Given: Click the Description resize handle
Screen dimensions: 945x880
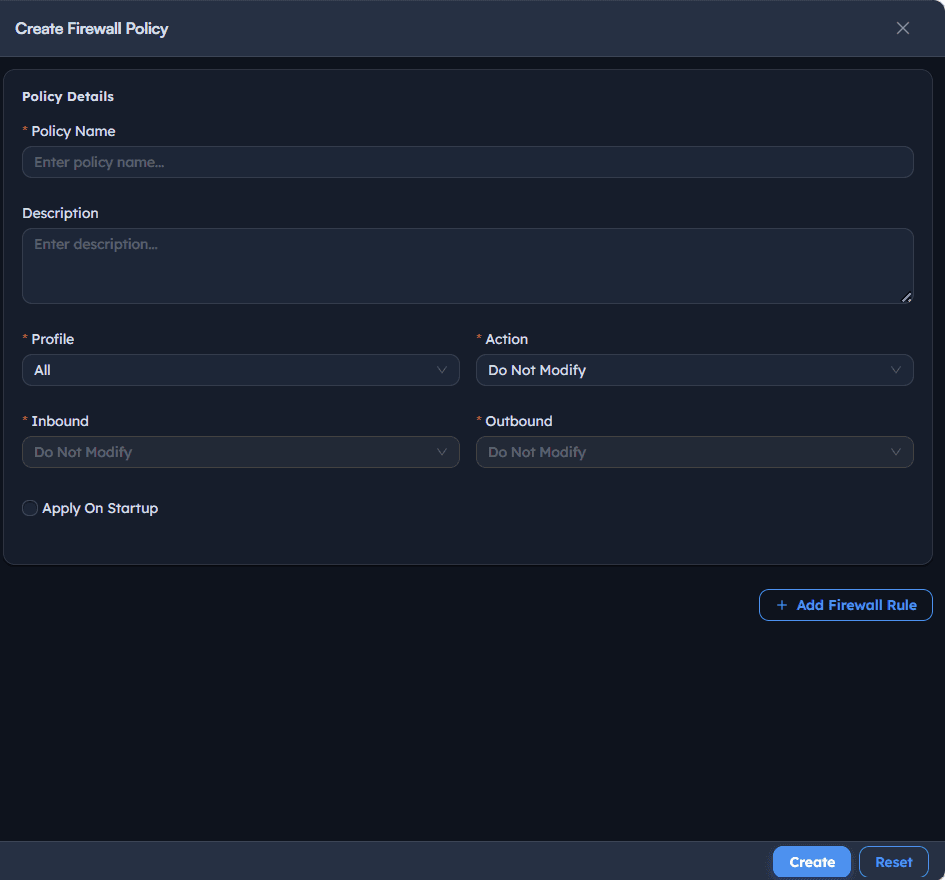Looking at the screenshot, I should (906, 297).
